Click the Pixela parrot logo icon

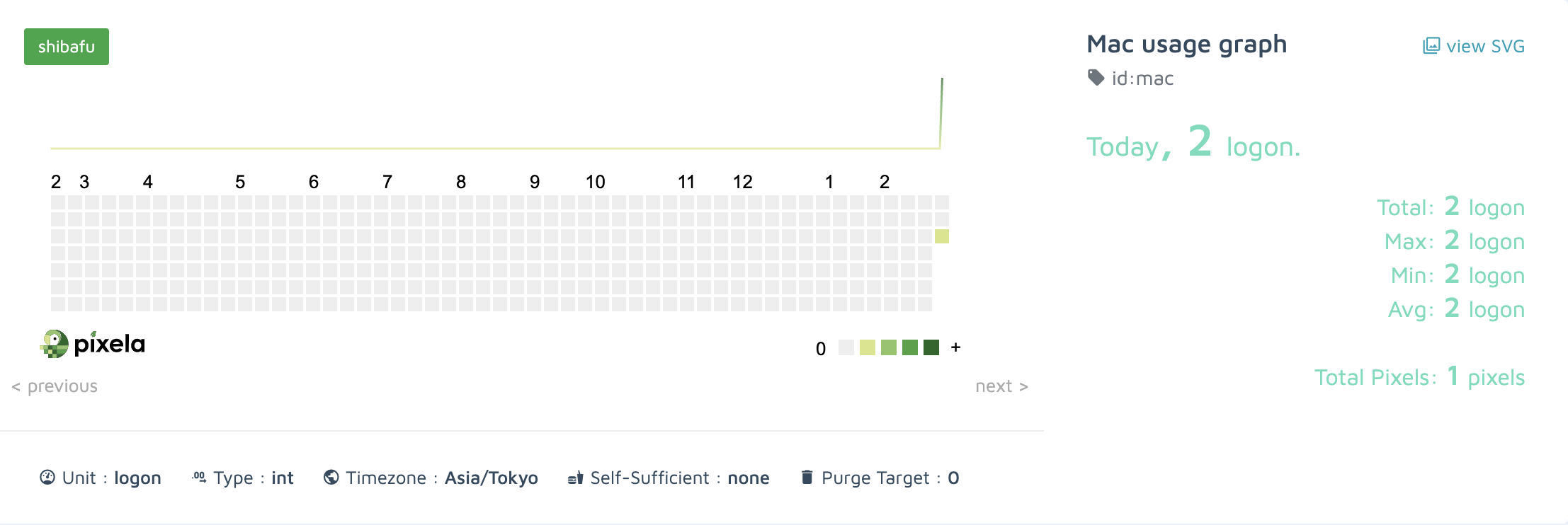point(54,344)
